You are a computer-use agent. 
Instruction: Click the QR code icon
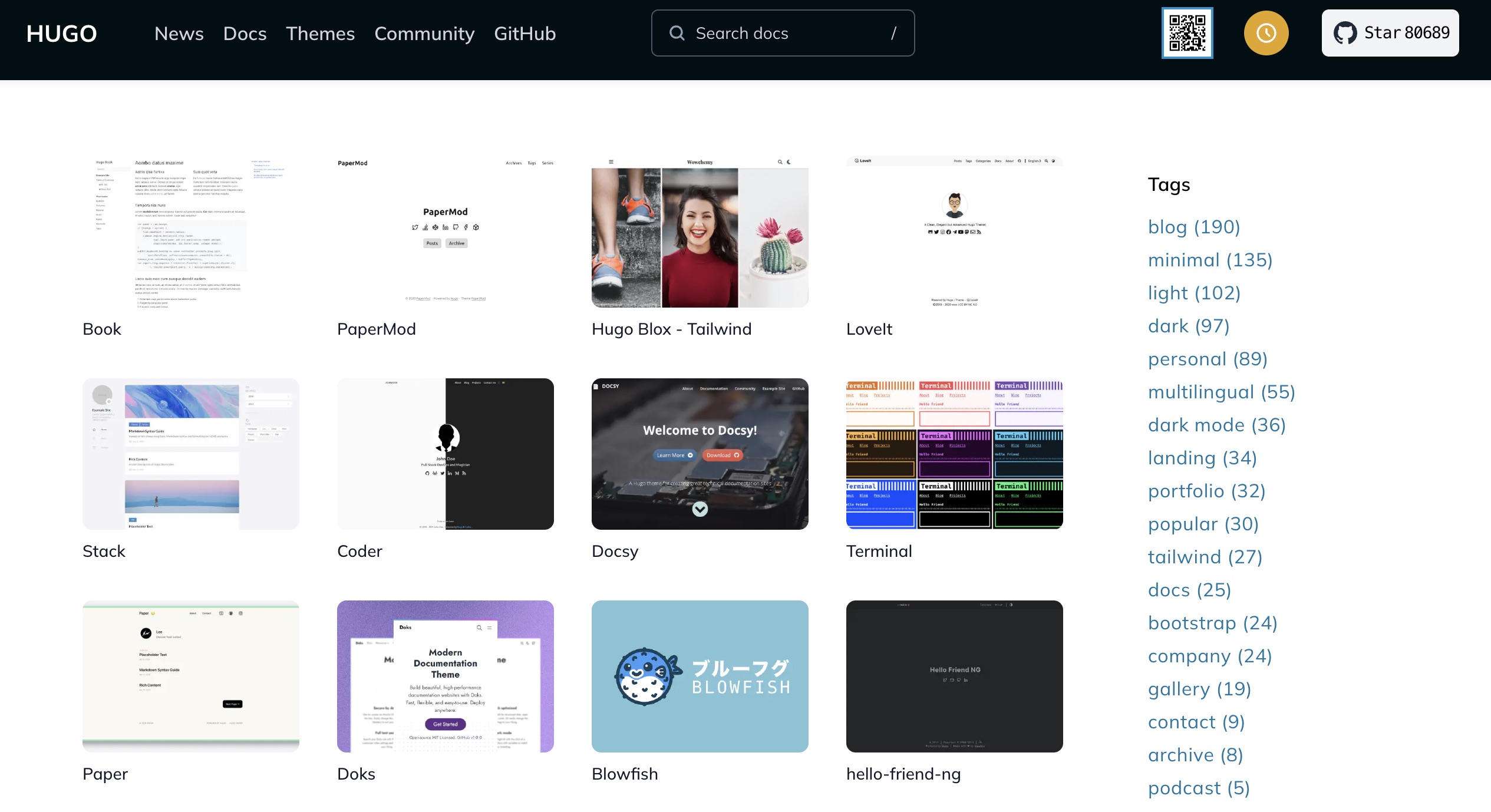coord(1187,33)
